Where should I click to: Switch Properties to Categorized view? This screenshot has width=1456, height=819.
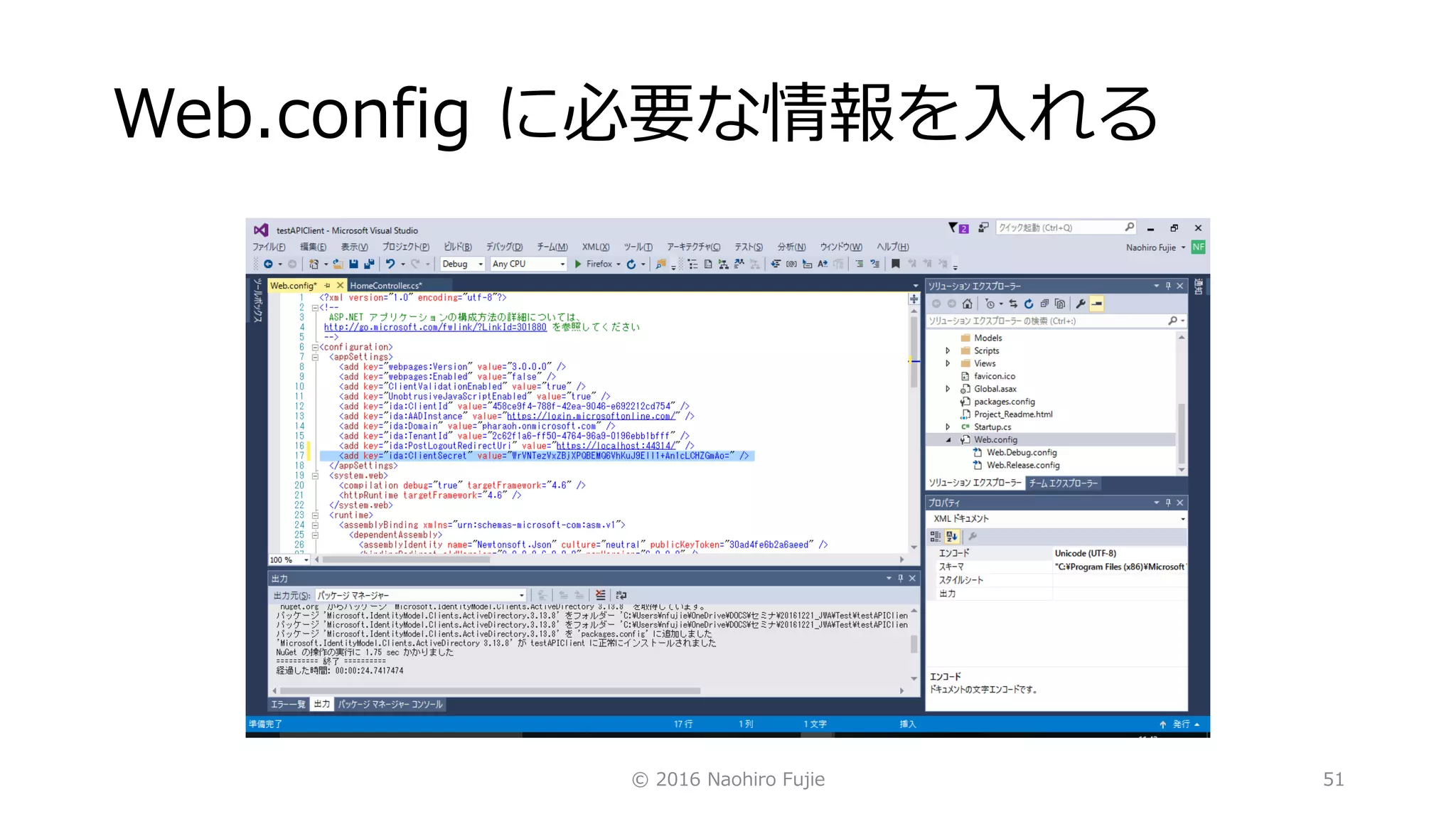click(936, 537)
